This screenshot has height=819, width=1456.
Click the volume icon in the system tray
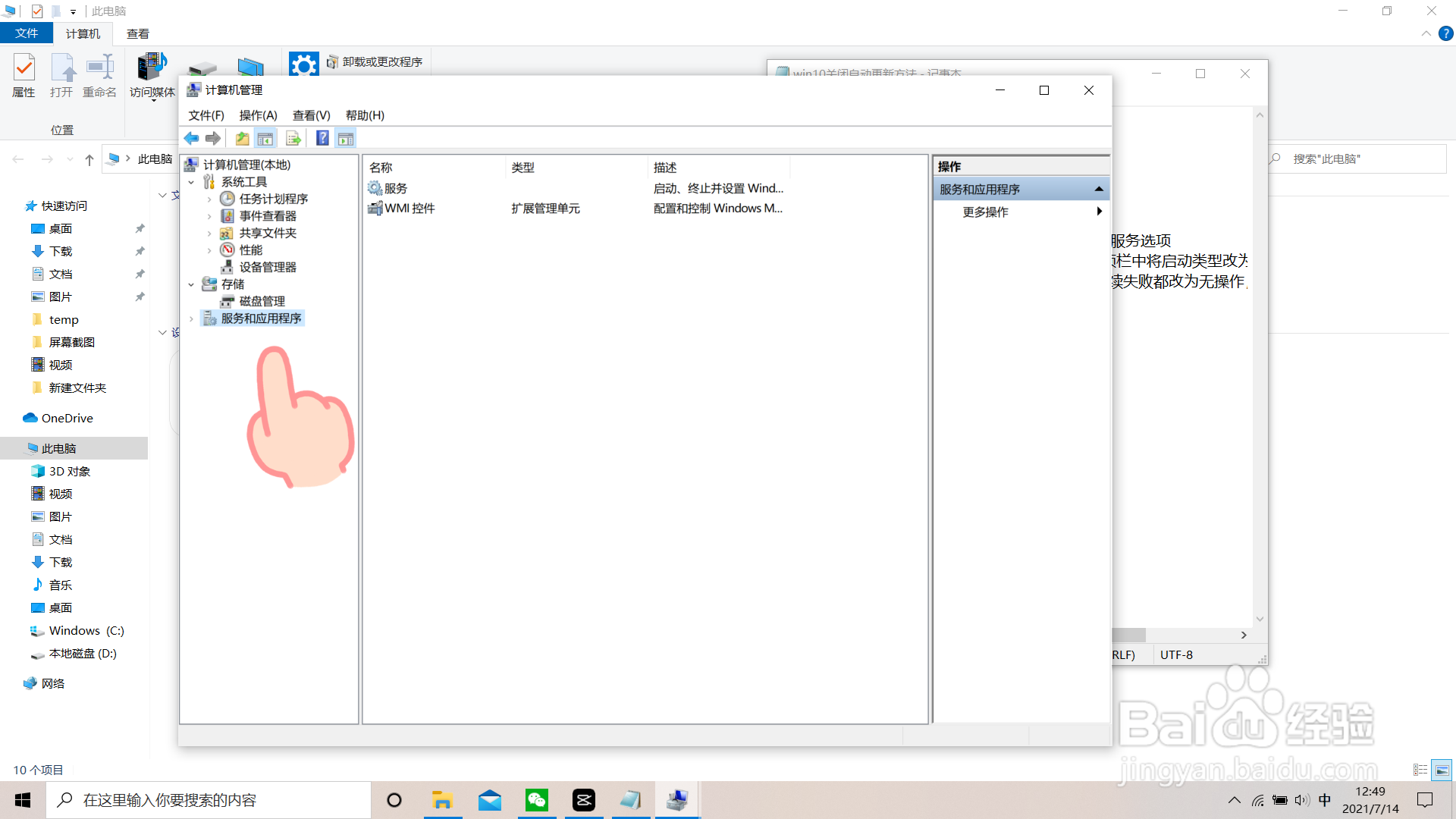point(1302,799)
